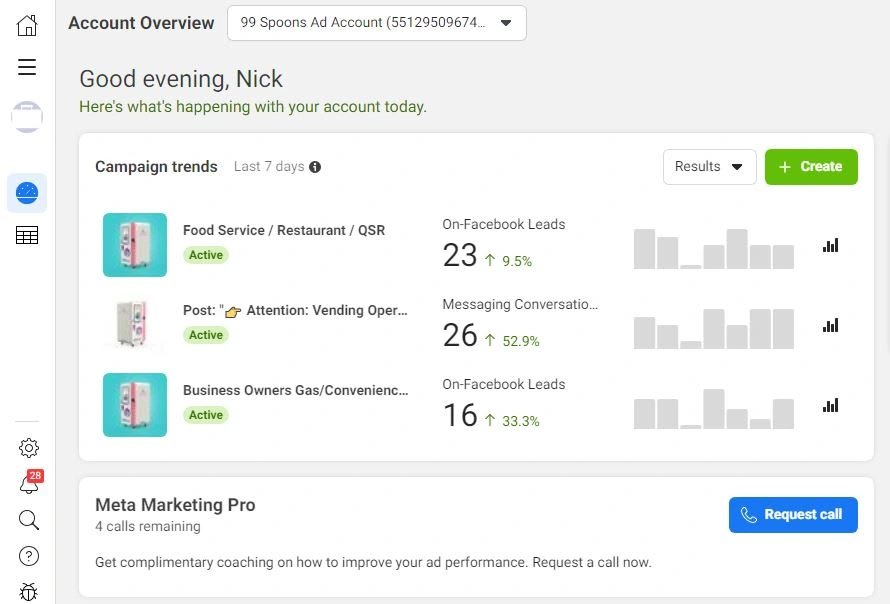
Task: Click the Campaign trends heading
Action: (156, 167)
